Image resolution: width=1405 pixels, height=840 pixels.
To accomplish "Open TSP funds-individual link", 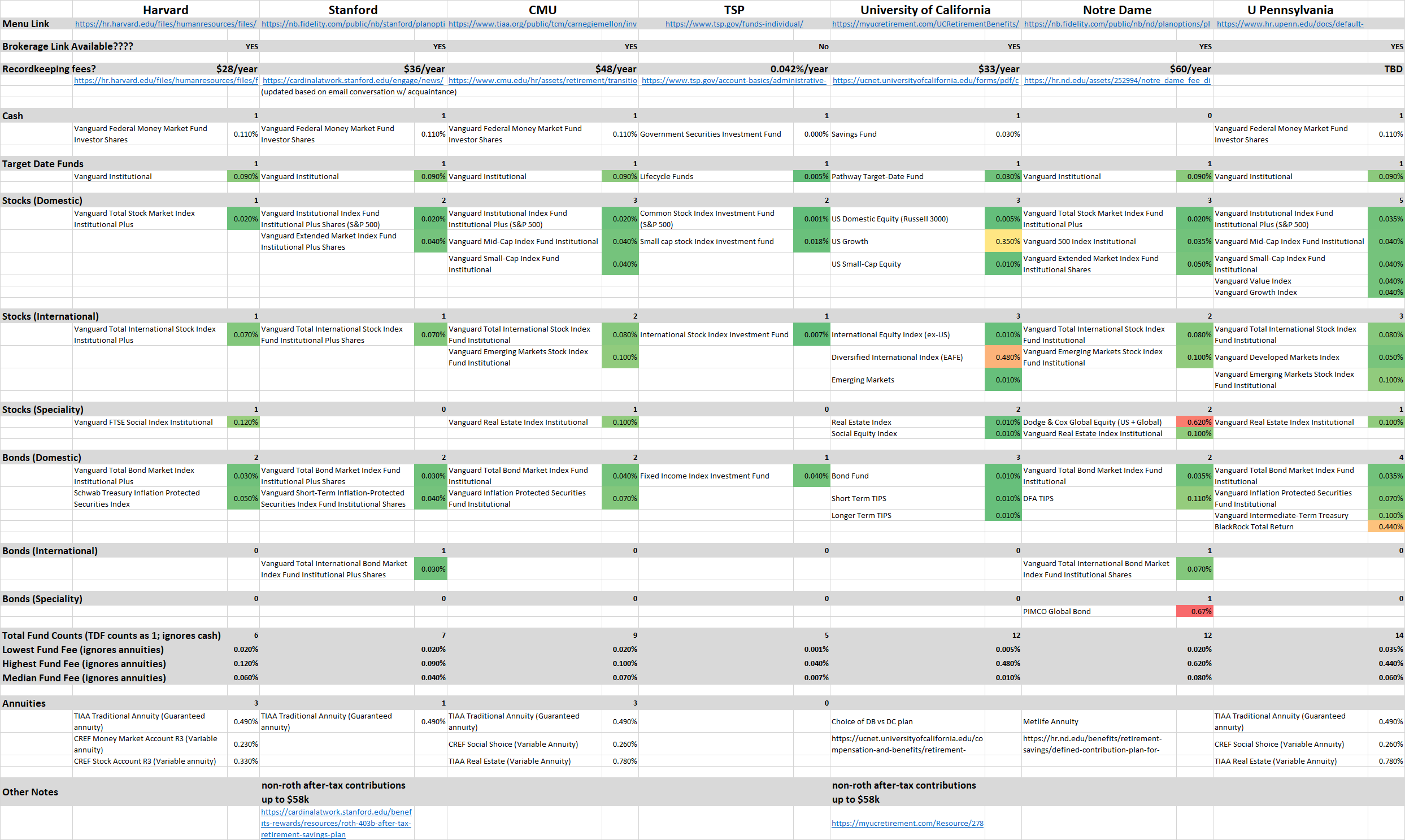I will [x=734, y=24].
